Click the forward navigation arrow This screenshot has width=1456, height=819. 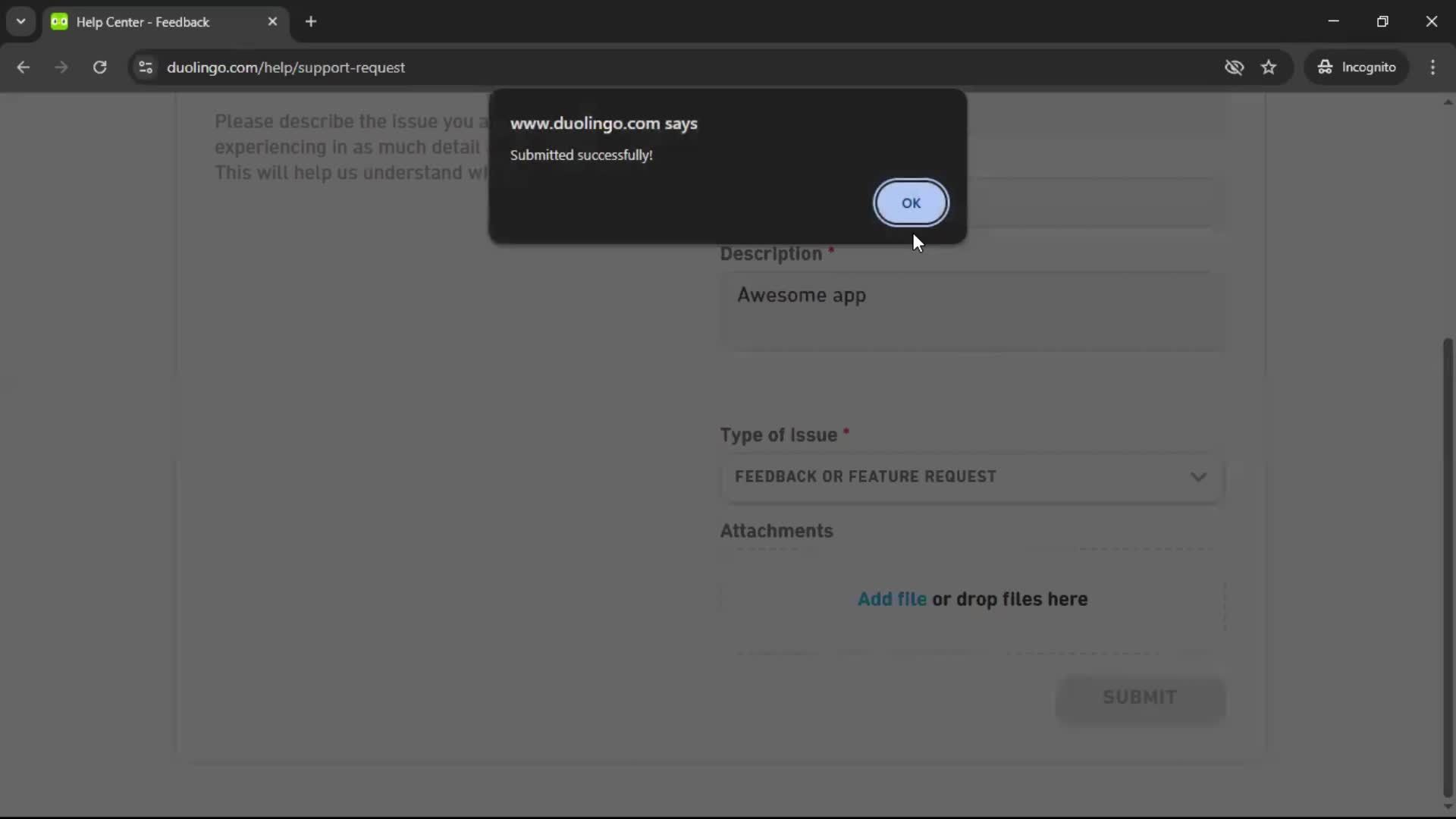click(61, 67)
